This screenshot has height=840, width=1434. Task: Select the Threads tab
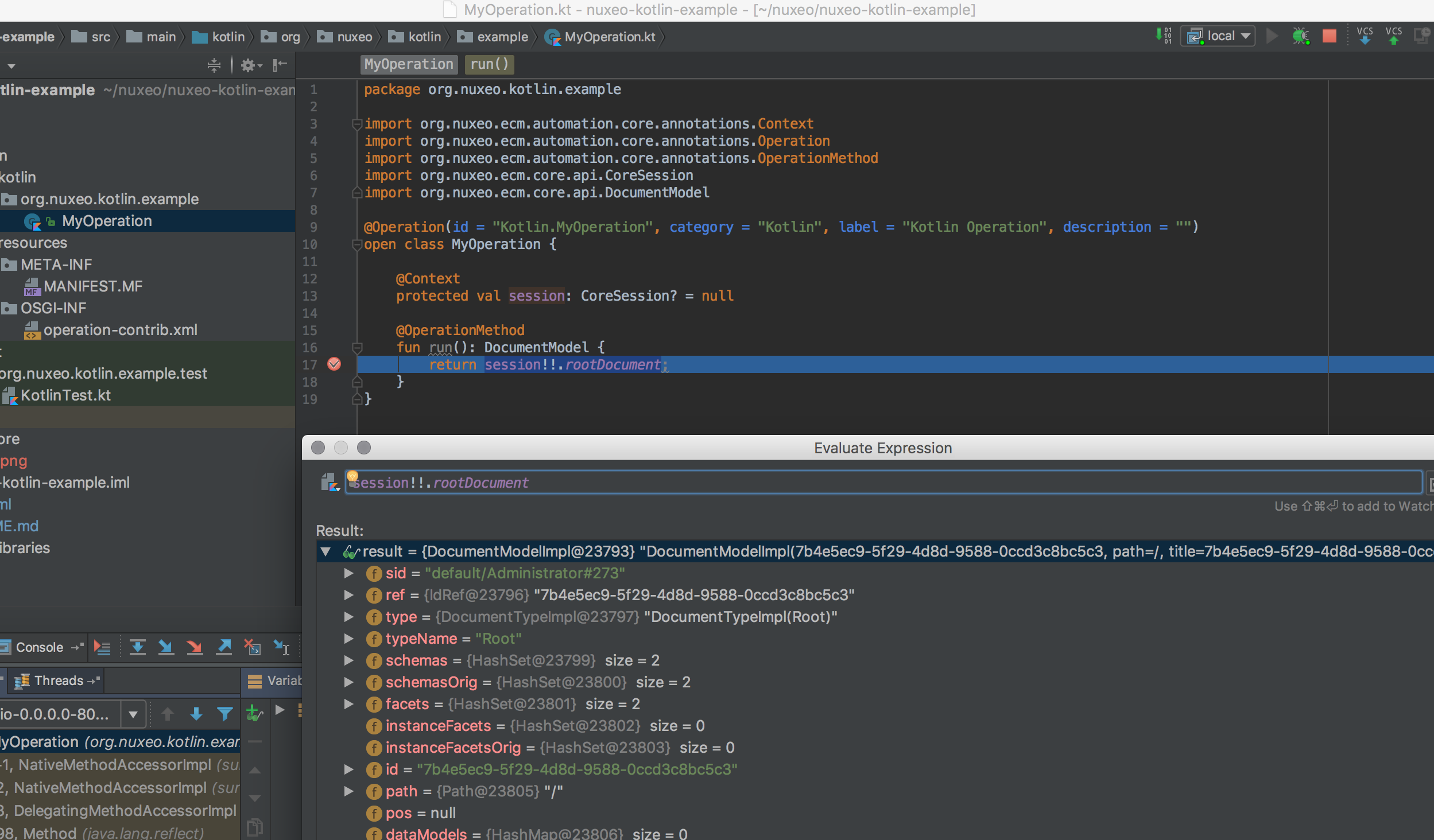pos(59,681)
